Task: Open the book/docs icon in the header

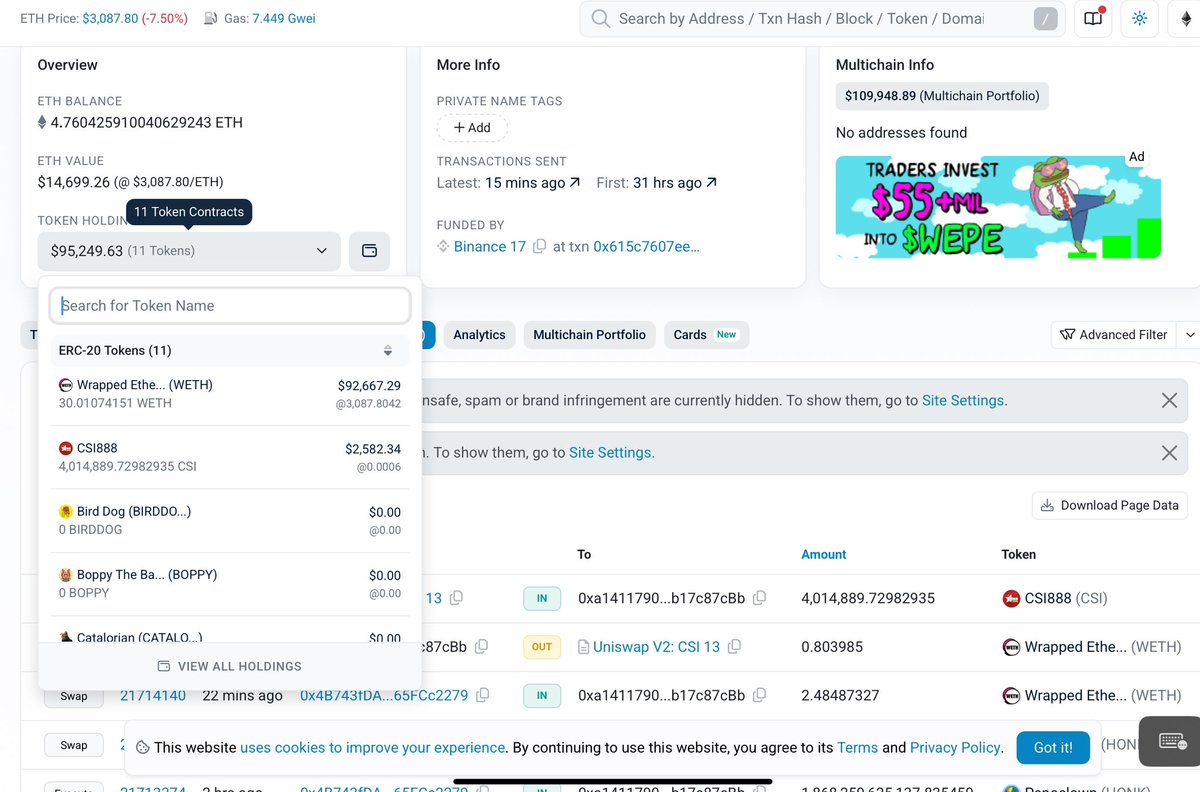Action: pos(1093,18)
